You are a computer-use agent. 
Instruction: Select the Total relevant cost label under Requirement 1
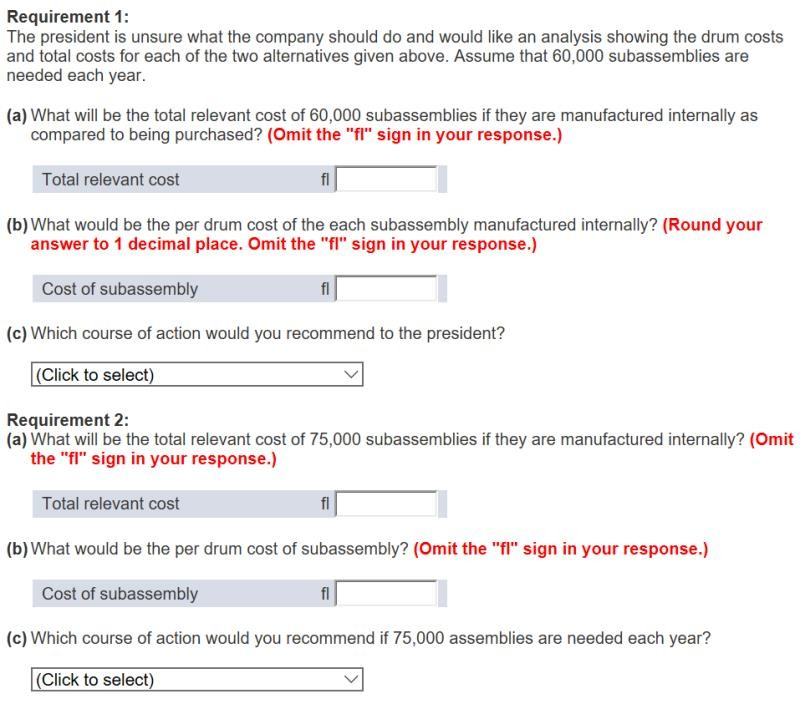tap(111, 180)
